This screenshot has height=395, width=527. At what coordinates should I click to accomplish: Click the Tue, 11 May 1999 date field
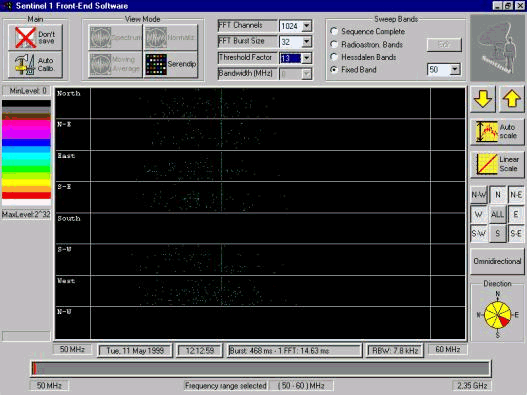(x=135, y=351)
